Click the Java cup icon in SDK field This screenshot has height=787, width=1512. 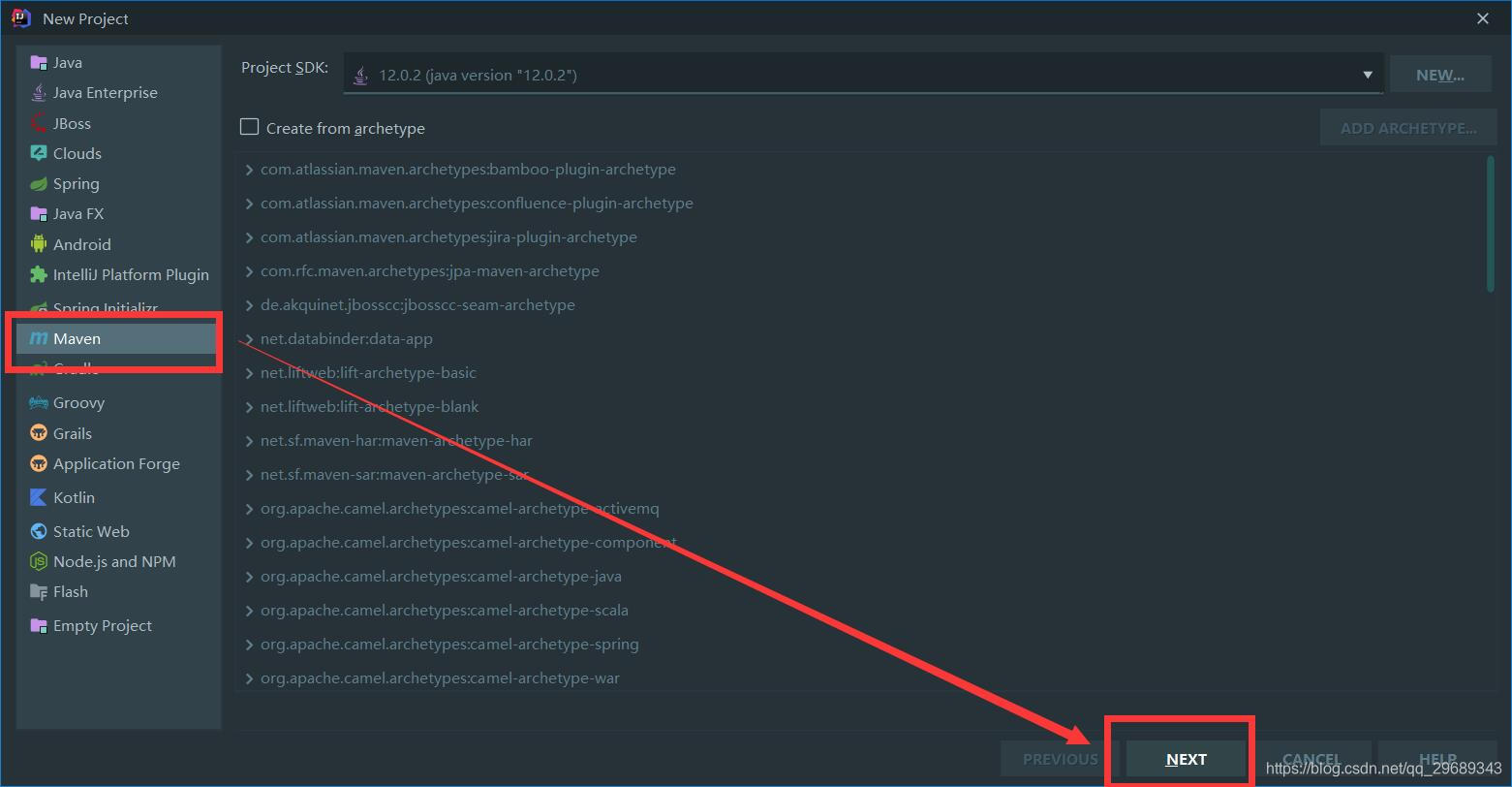click(x=360, y=75)
